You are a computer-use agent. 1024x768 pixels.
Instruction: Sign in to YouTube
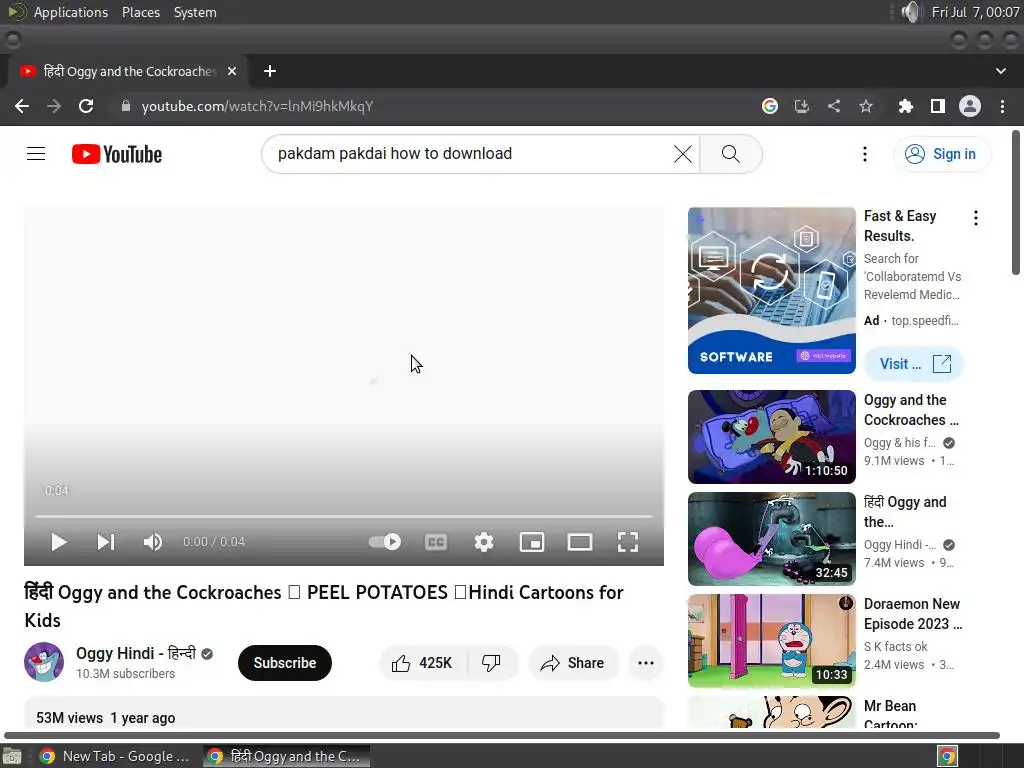(942, 154)
